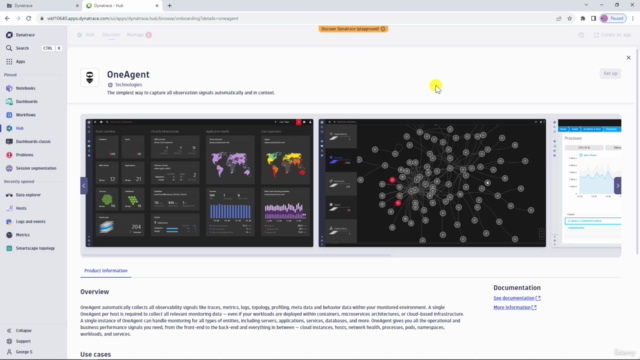The image size is (640, 360).
Task: Click the Set up button
Action: (x=610, y=73)
